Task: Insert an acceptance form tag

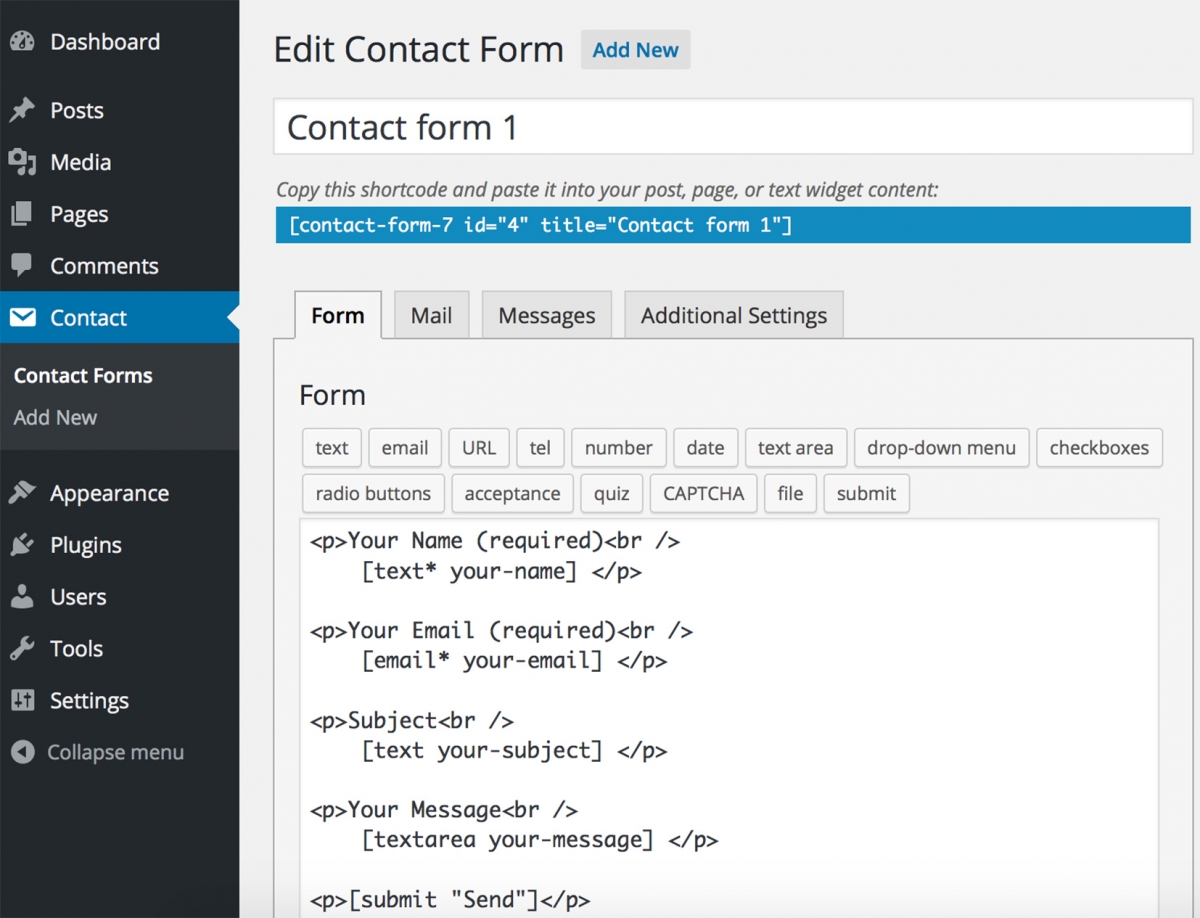Action: click(512, 493)
